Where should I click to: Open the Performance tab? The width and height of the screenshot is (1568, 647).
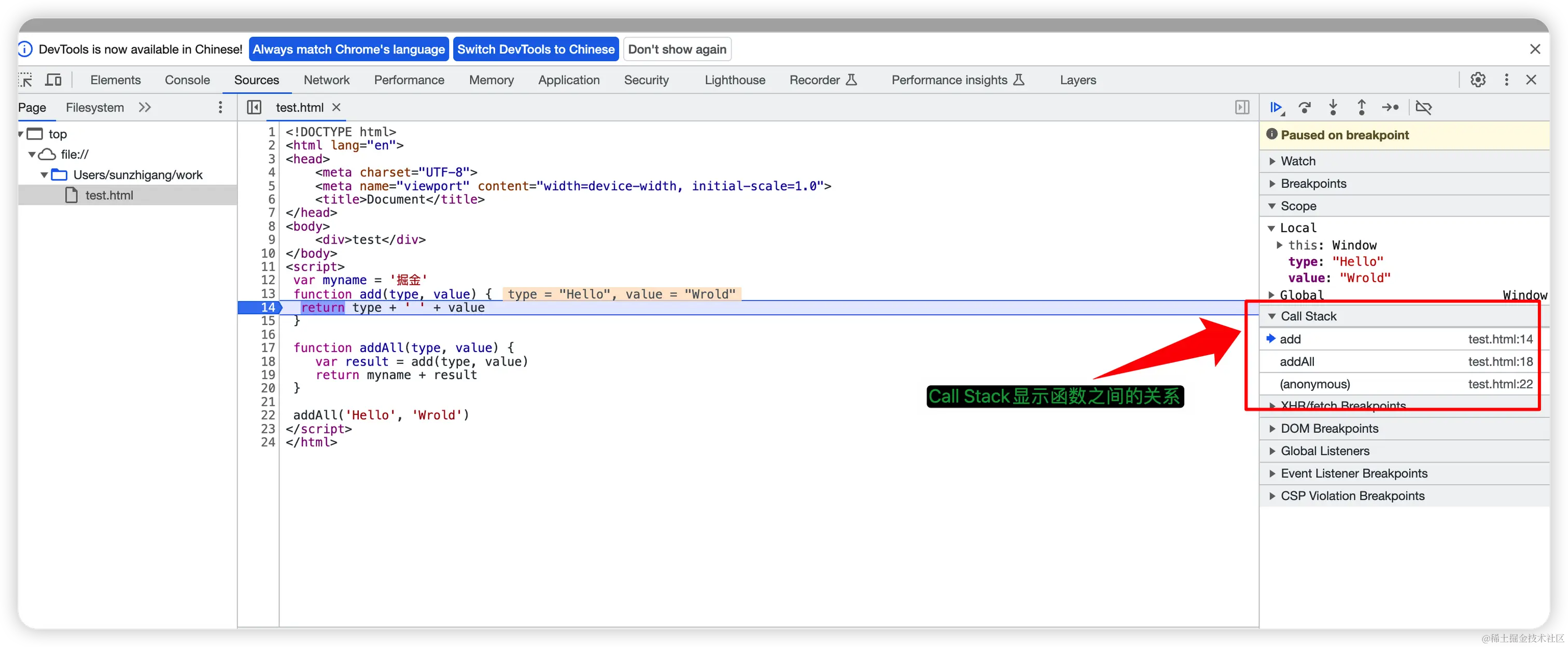pos(409,80)
